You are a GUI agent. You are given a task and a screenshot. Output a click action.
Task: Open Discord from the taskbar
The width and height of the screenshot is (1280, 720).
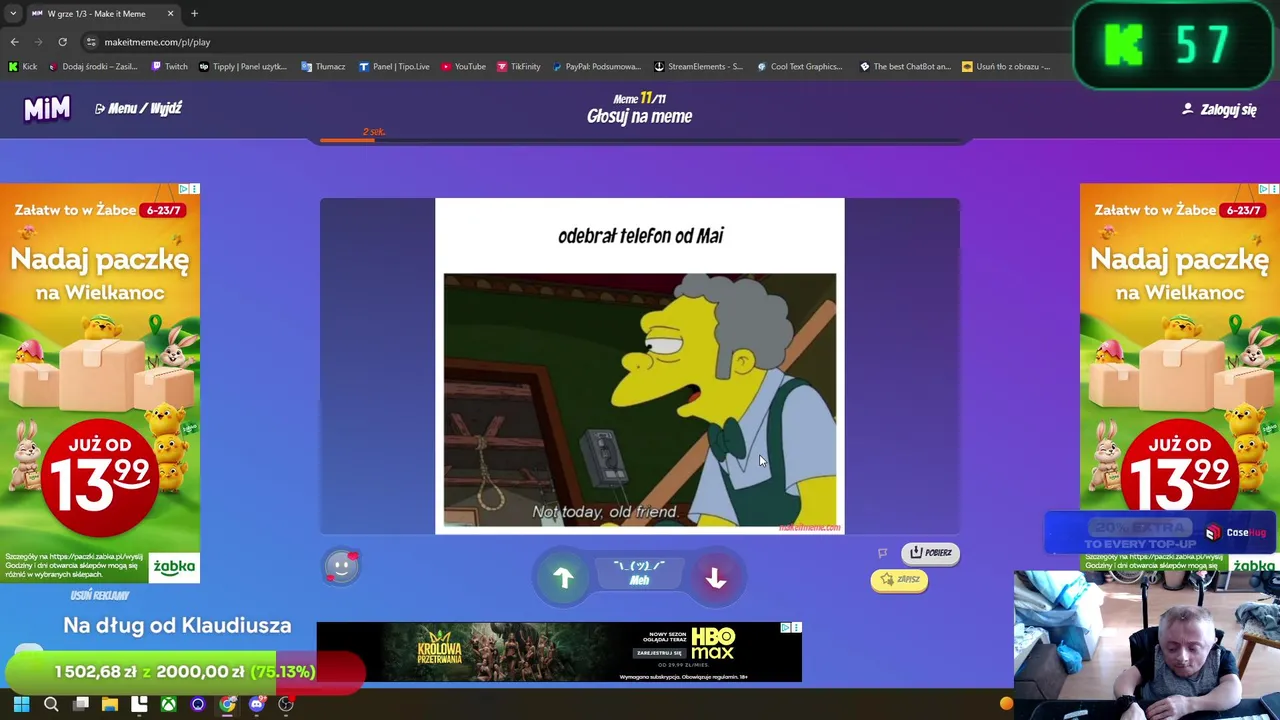click(x=256, y=704)
